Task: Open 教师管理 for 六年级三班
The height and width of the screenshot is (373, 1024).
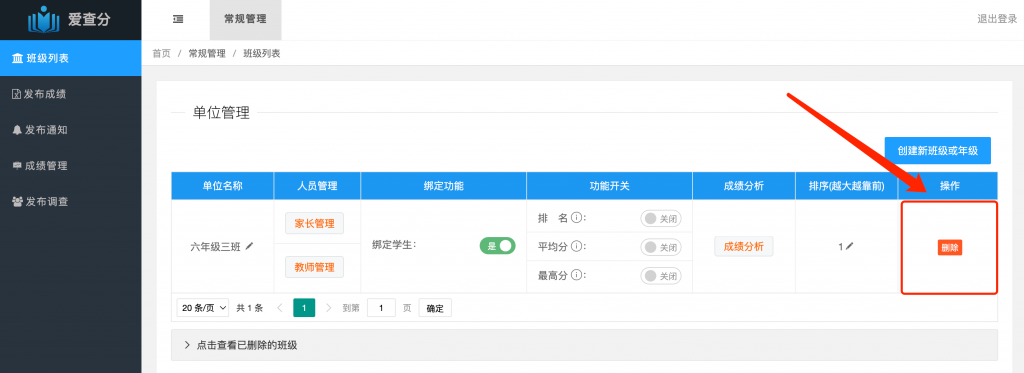Action: pyautogui.click(x=314, y=267)
